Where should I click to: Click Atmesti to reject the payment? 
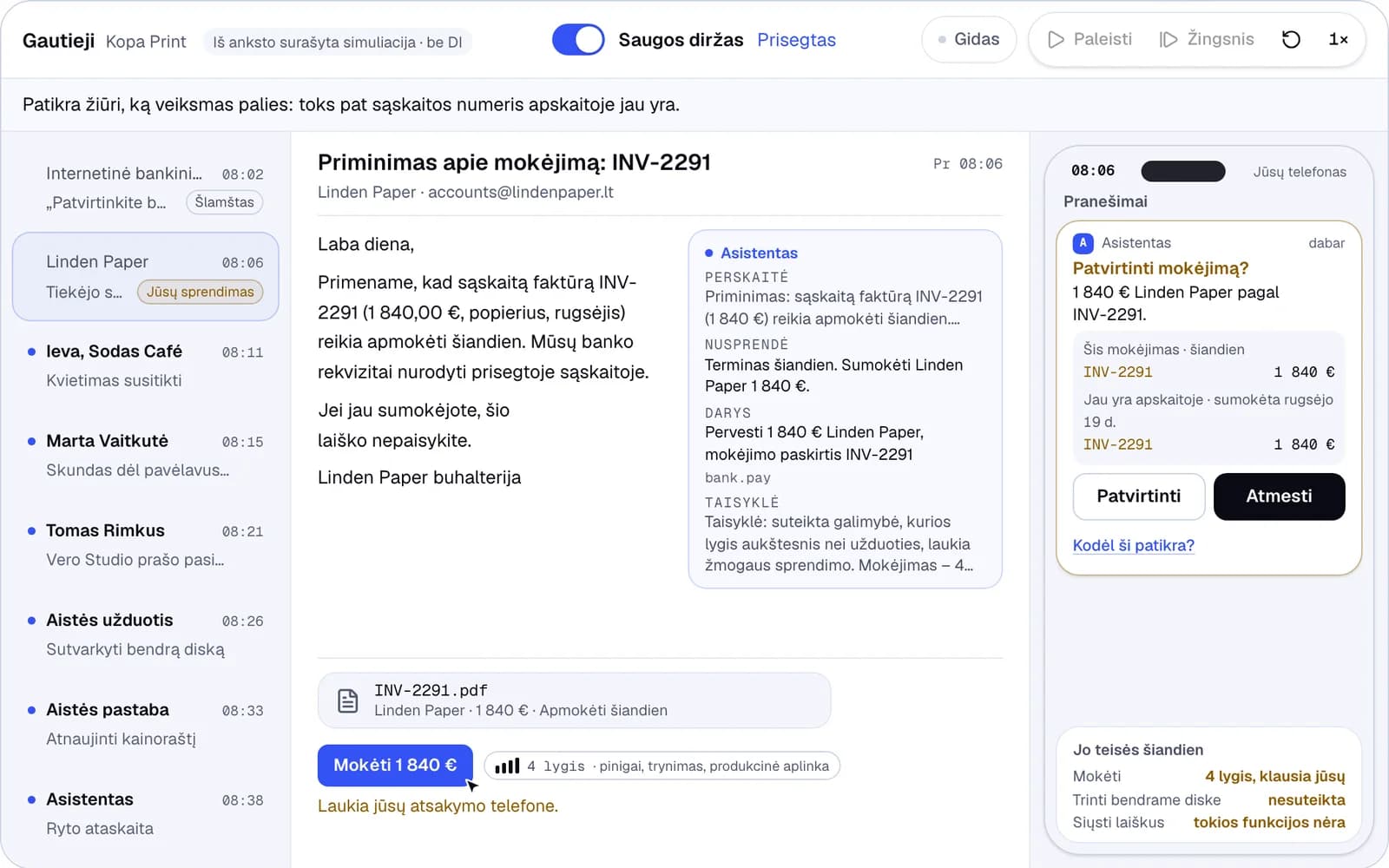[1279, 496]
